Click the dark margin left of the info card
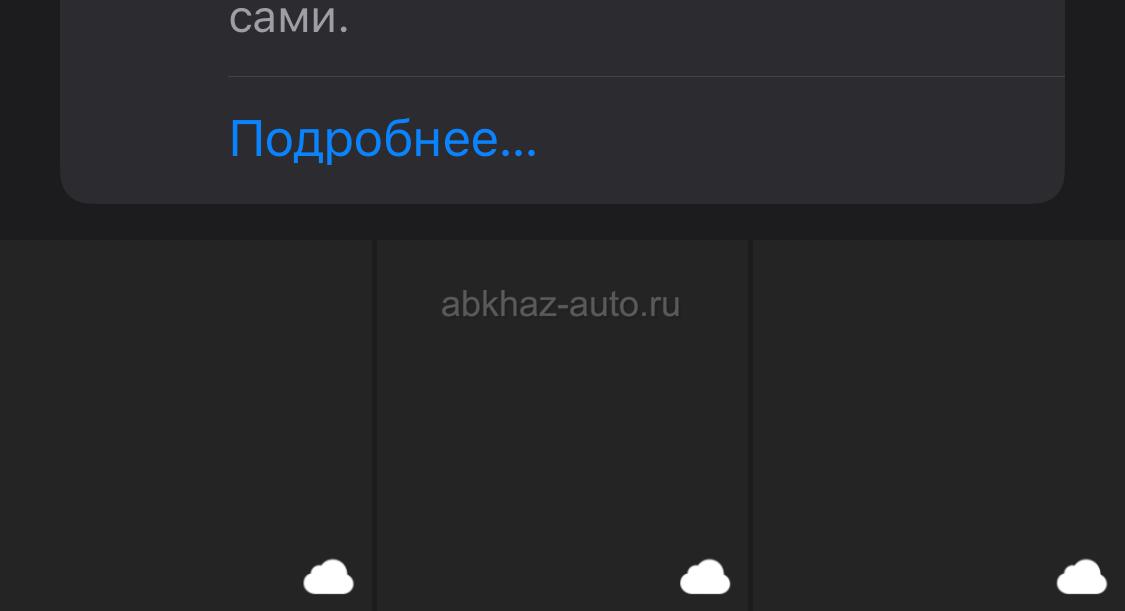 coord(29,102)
